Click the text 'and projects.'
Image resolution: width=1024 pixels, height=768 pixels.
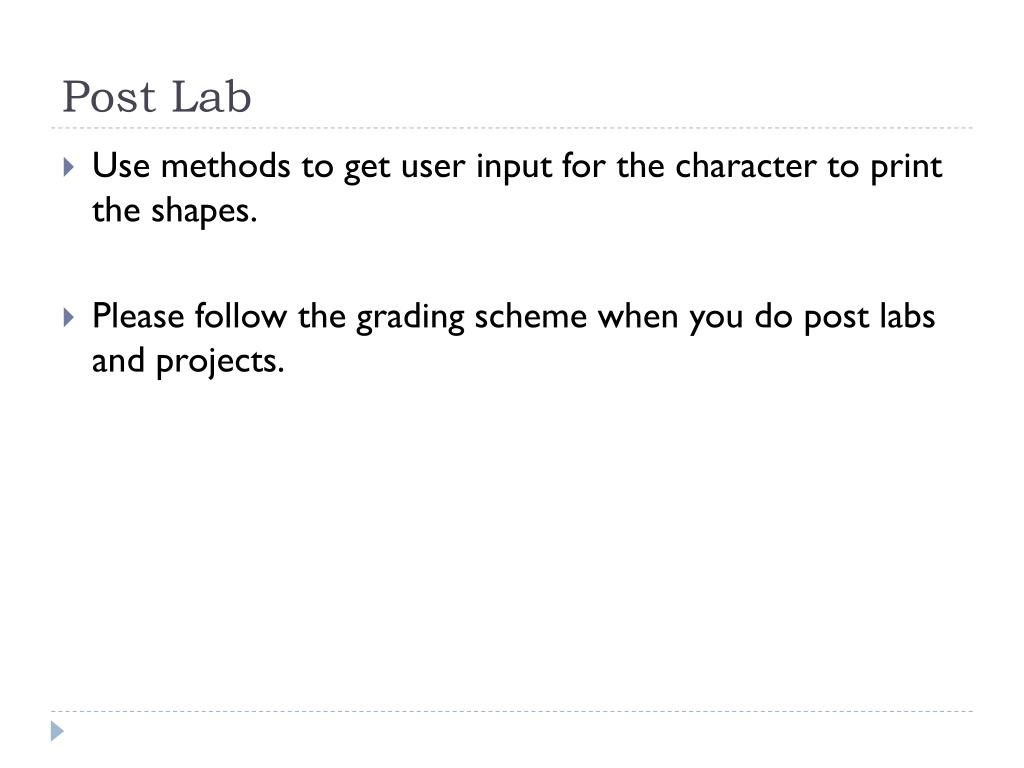coord(188,362)
